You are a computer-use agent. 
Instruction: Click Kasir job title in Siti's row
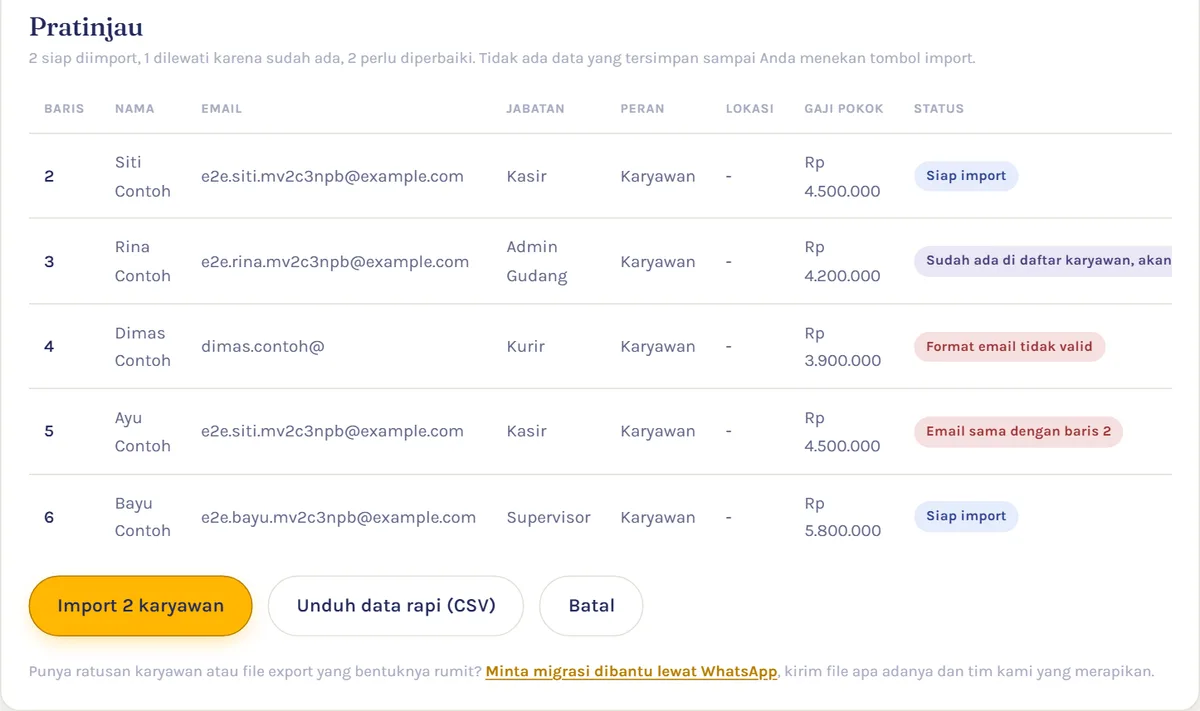[527, 176]
